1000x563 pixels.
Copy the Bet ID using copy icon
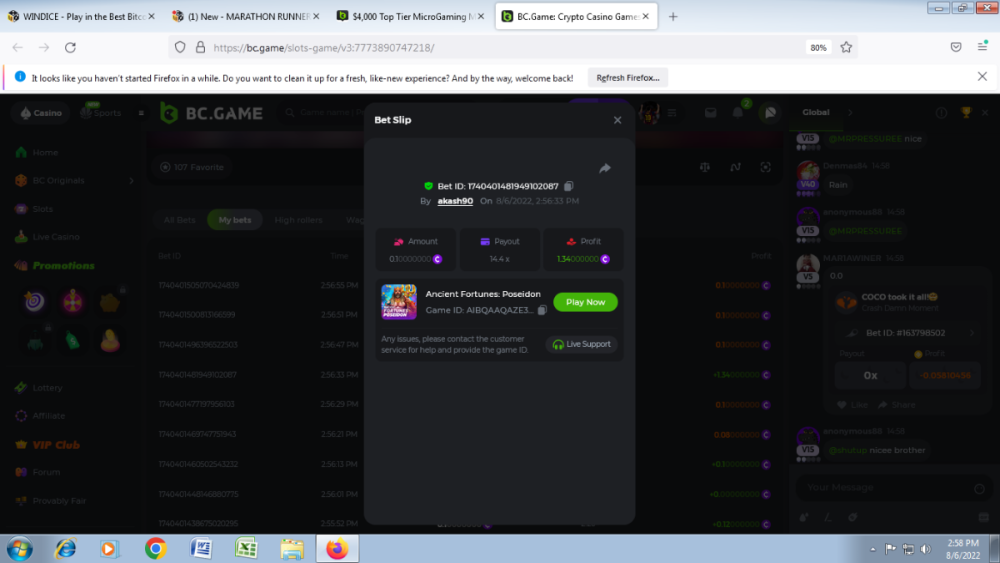(569, 186)
